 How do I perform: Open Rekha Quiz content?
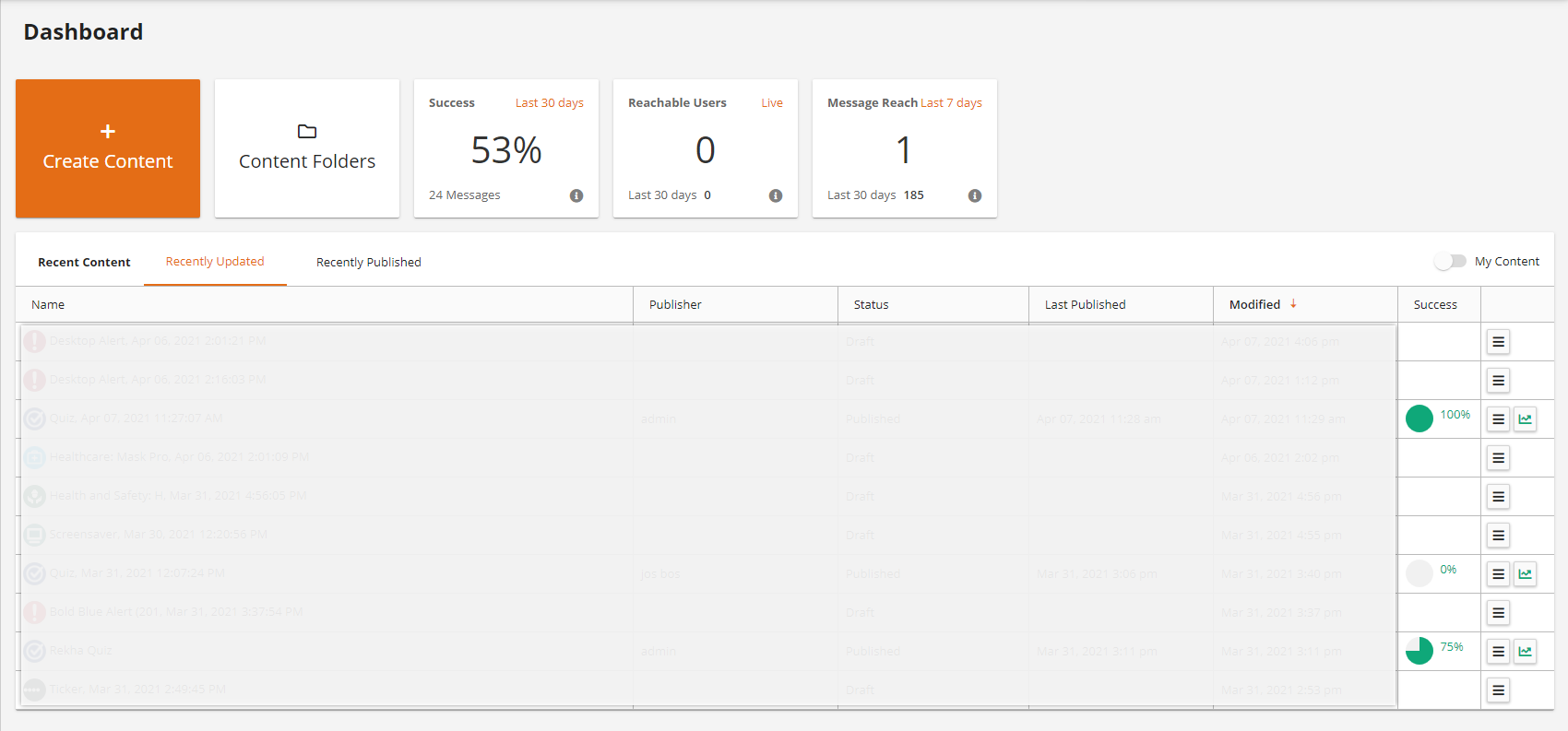81,651
